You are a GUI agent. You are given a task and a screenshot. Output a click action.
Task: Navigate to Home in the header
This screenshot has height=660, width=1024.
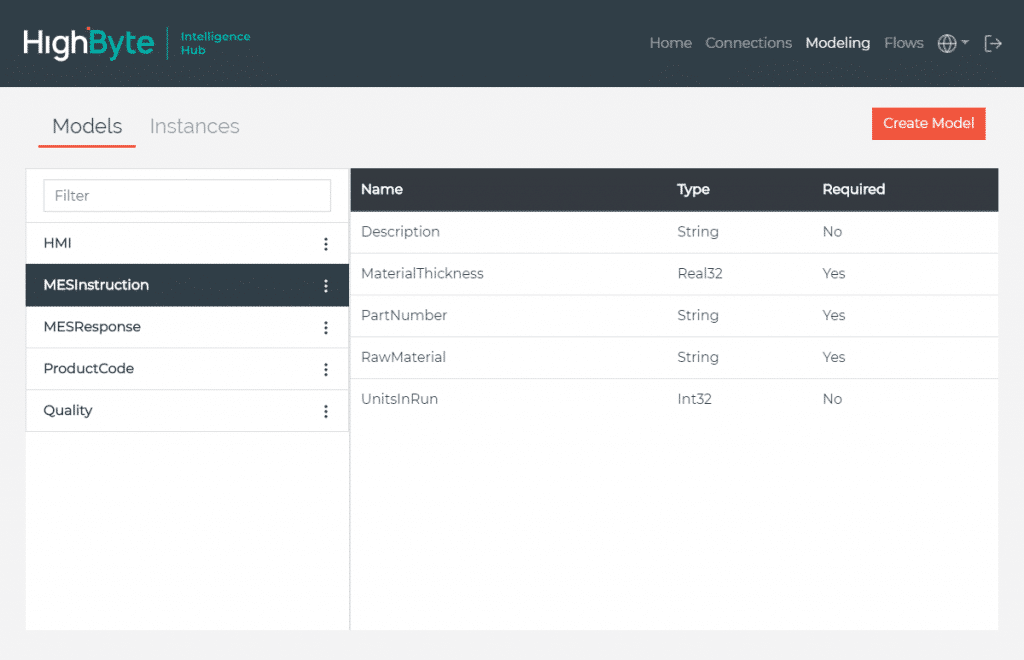tap(670, 43)
